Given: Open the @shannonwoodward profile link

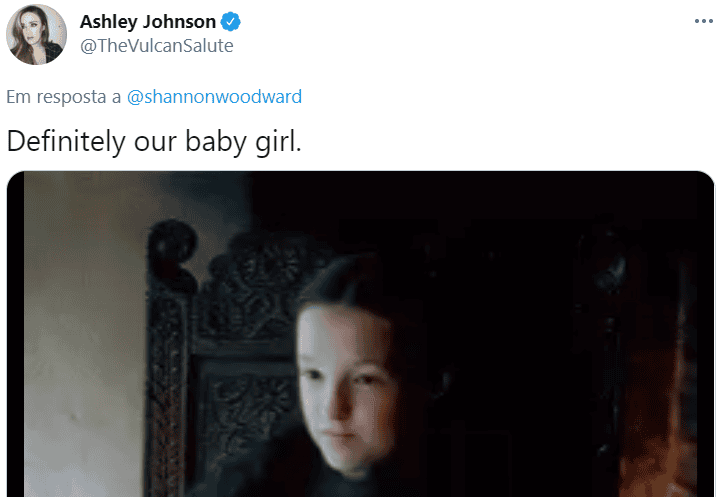Looking at the screenshot, I should pyautogui.click(x=214, y=97).
